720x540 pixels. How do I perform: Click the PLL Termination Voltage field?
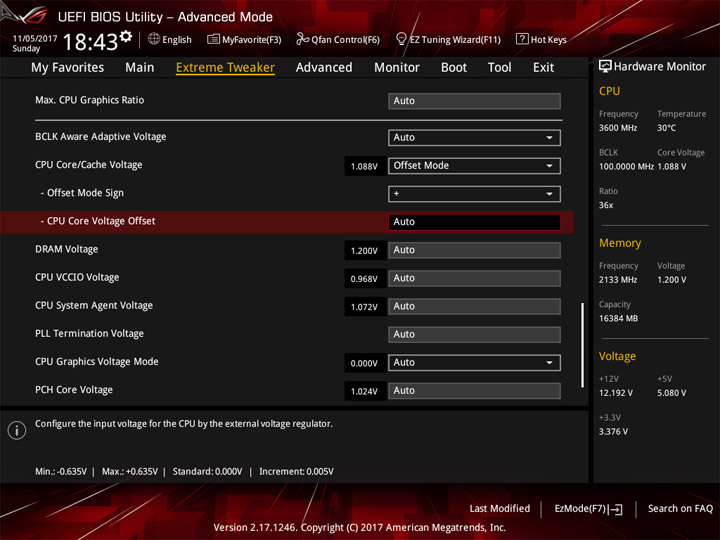[474, 334]
